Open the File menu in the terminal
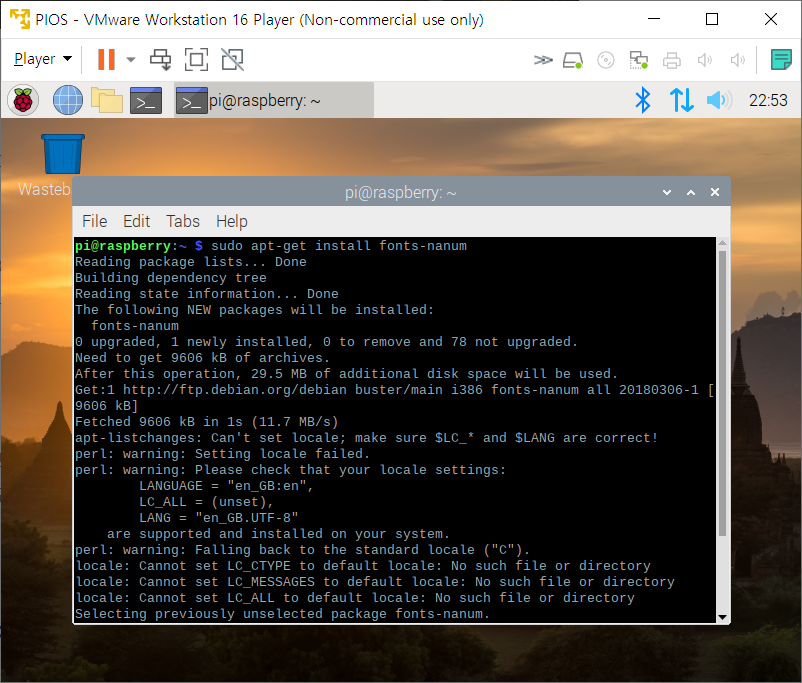Image resolution: width=802 pixels, height=683 pixels. (94, 221)
